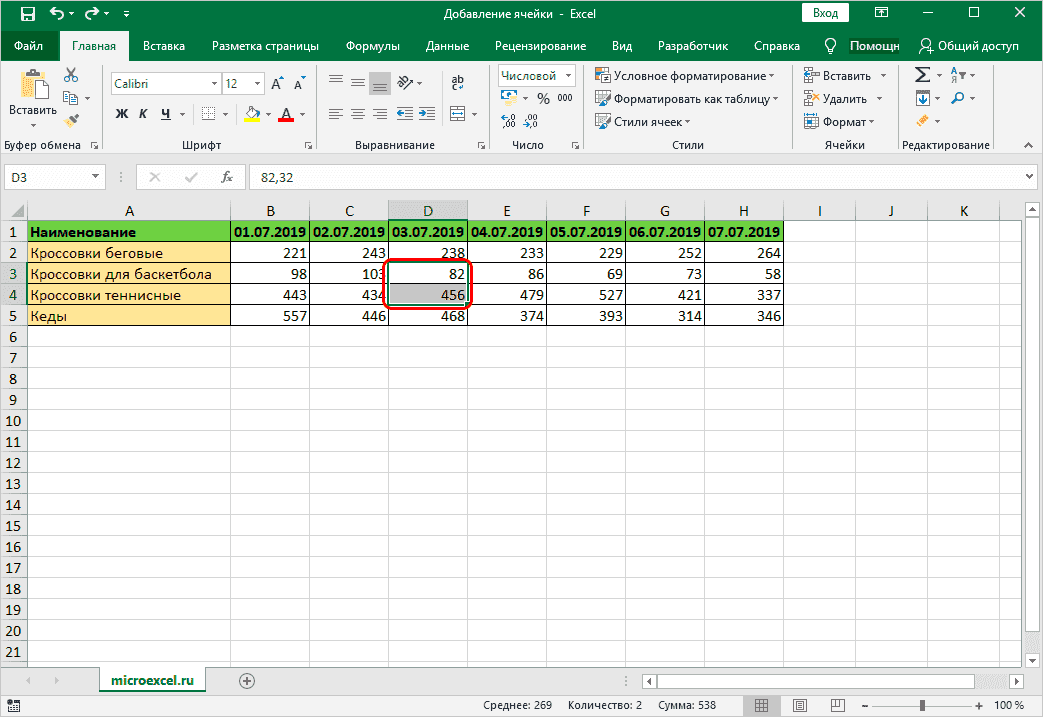The image size is (1043, 717).
Task: Click the percent style icon
Action: (543, 98)
